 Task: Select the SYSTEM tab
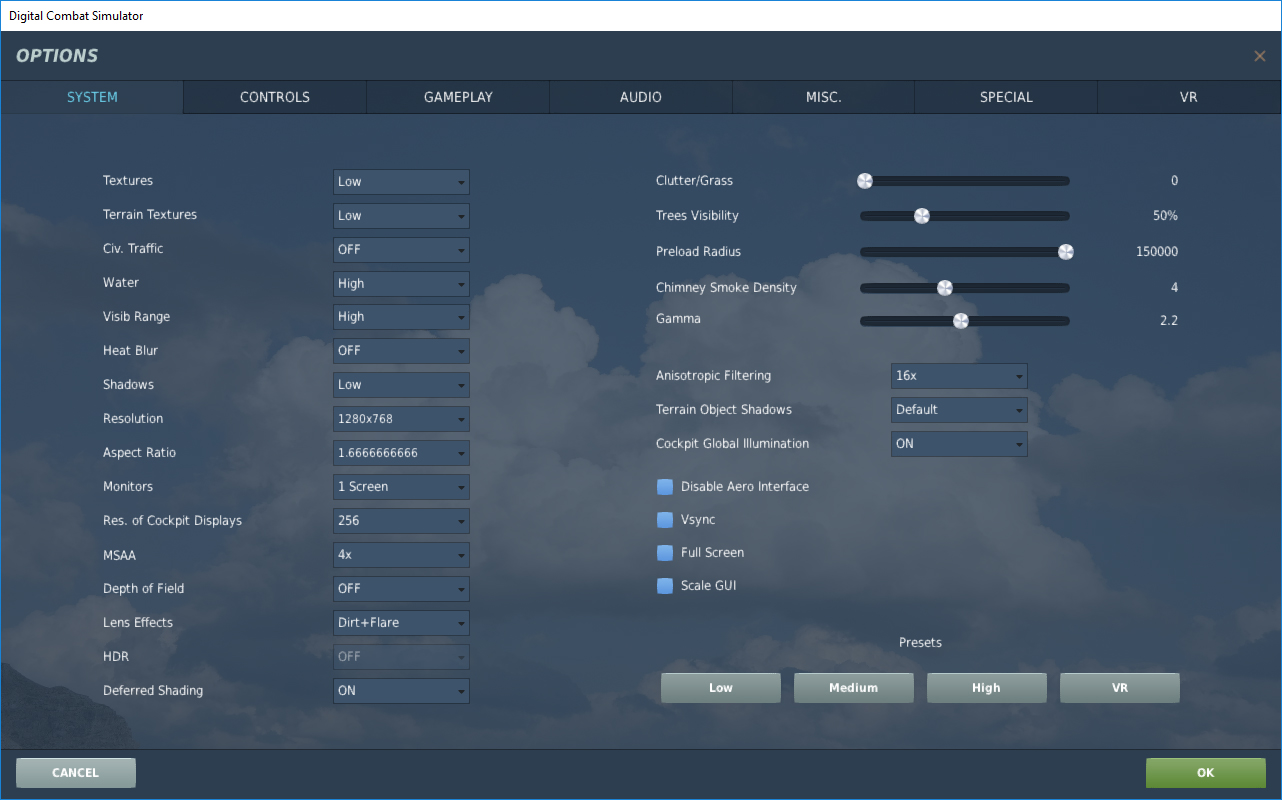(92, 97)
